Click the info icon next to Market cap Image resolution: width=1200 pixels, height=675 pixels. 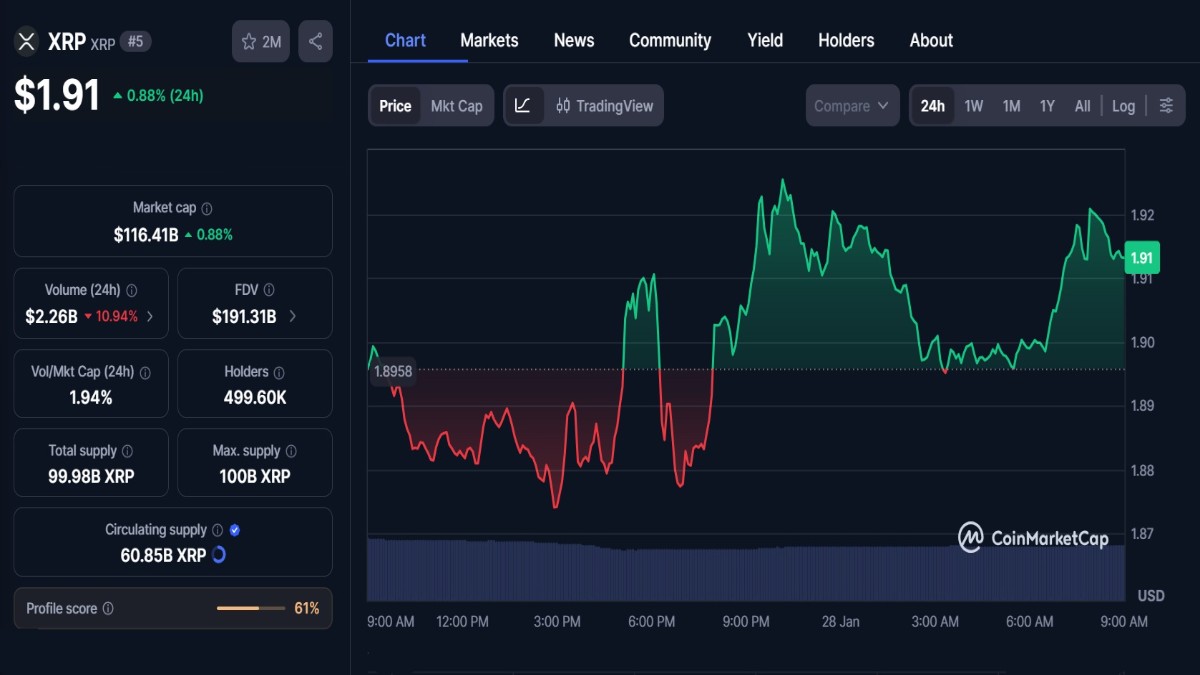pos(207,208)
